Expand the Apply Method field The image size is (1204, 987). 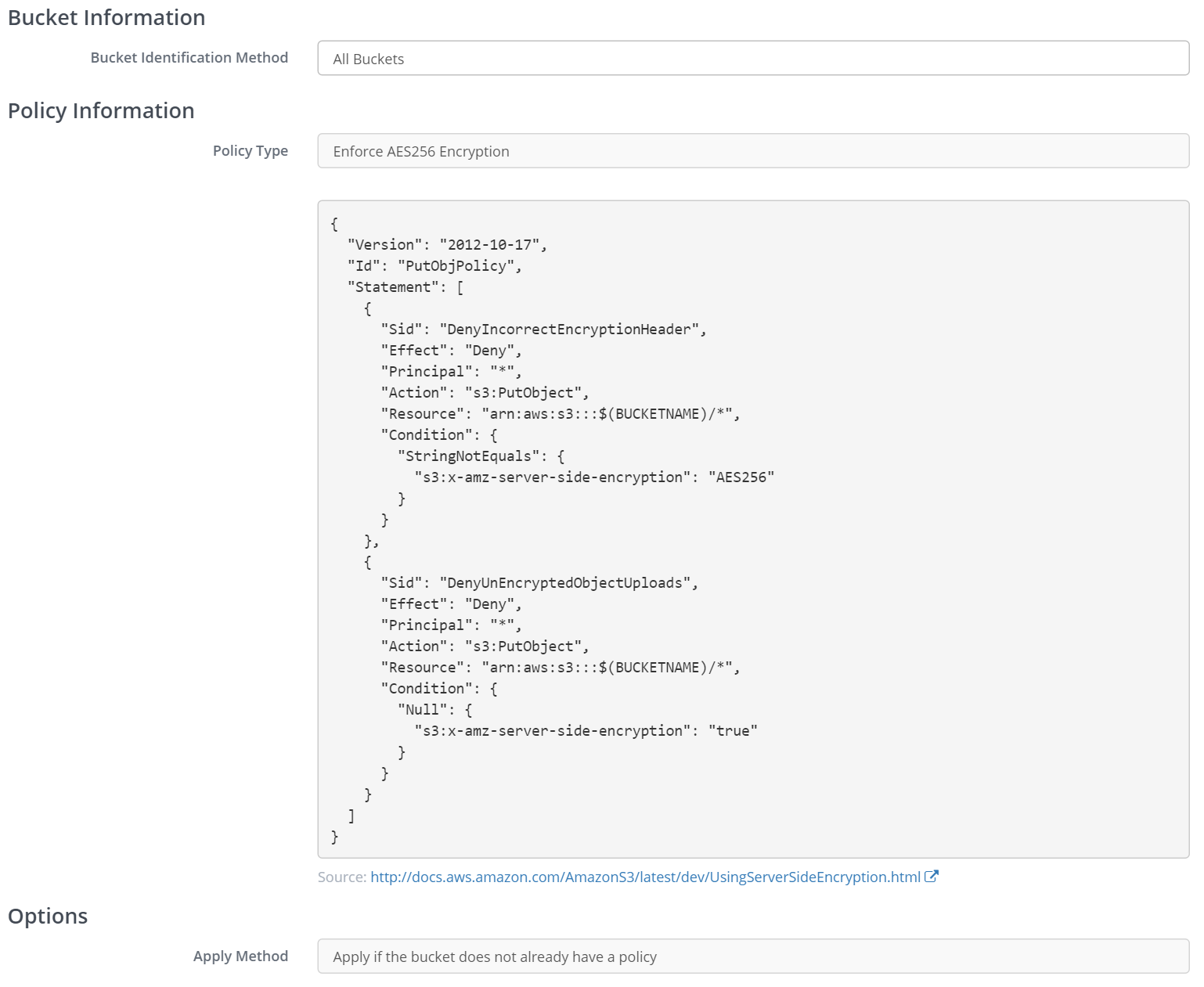(x=752, y=956)
